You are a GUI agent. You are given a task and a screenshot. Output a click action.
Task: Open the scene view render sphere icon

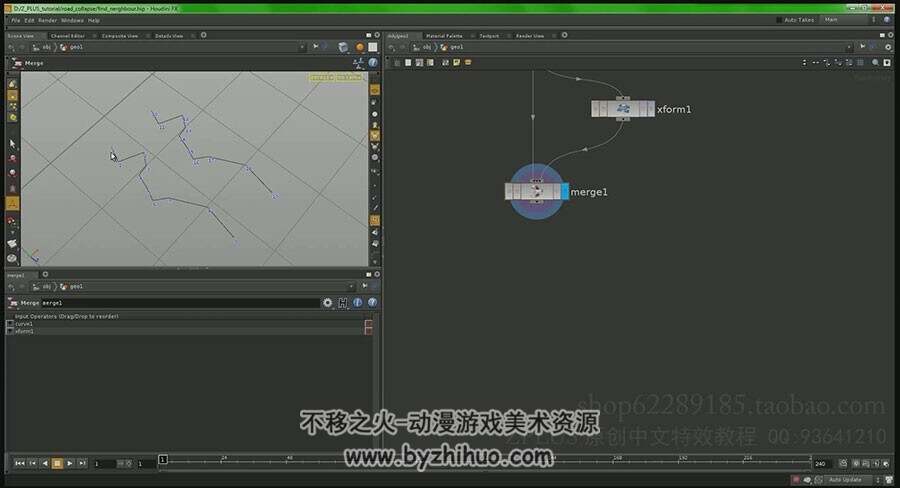(360, 47)
